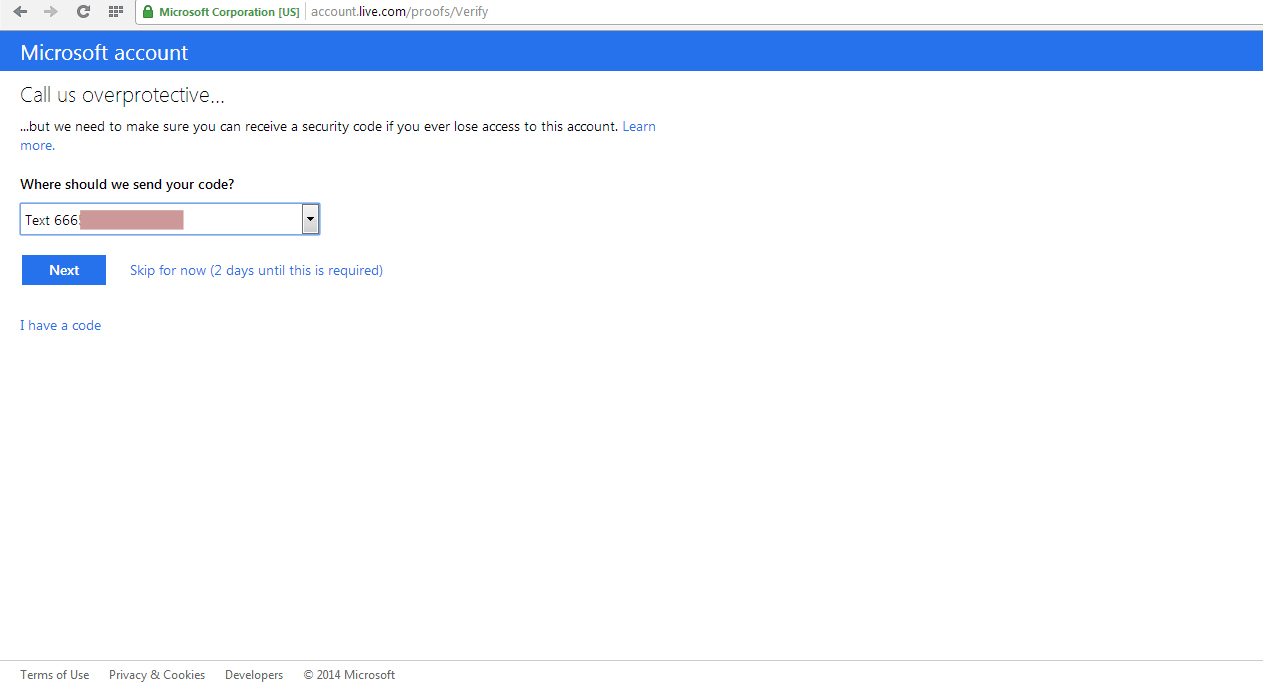1263x691 pixels.
Task: Open Developers footer link
Action: 254,675
